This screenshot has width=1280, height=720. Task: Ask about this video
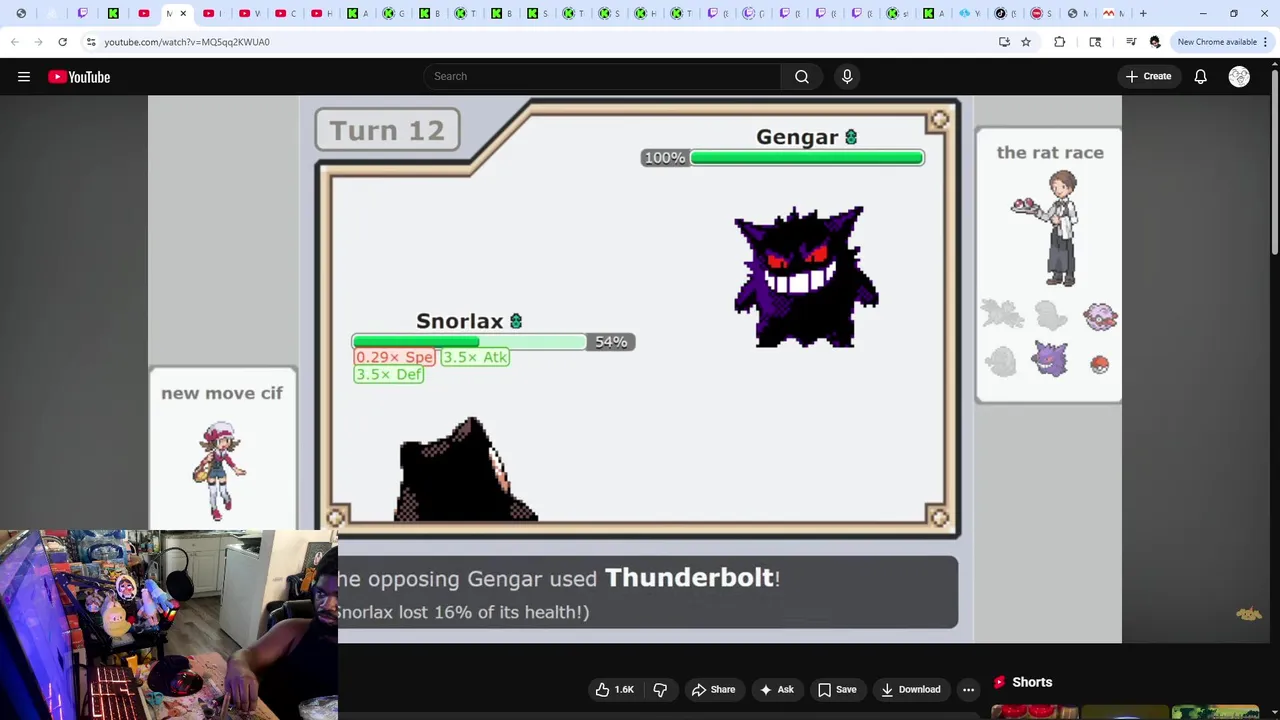coord(776,690)
